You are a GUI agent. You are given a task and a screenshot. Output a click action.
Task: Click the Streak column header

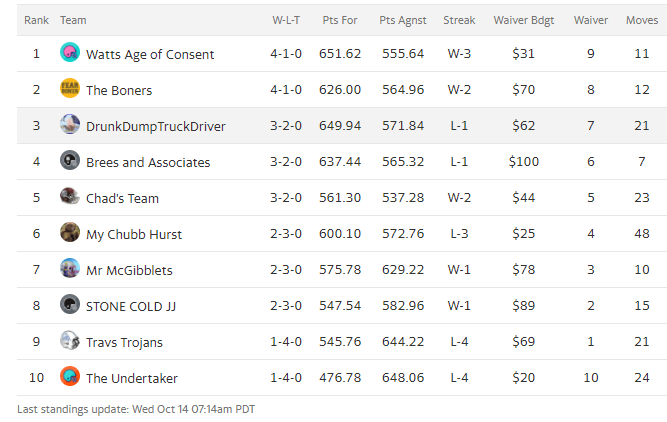[x=459, y=20]
